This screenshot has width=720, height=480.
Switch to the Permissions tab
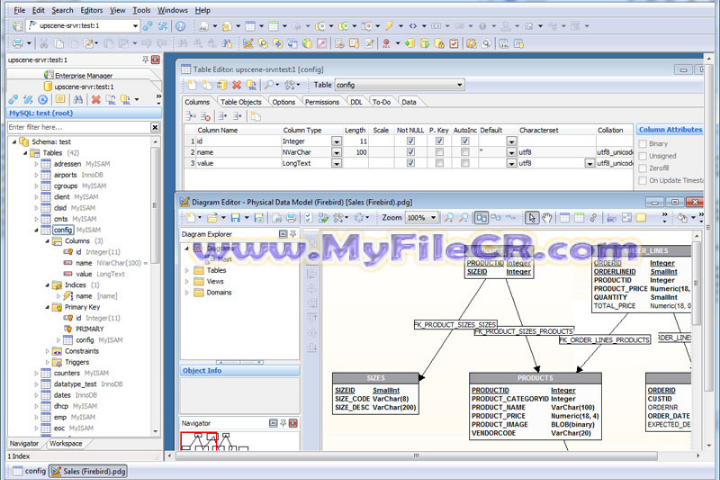tap(322, 102)
